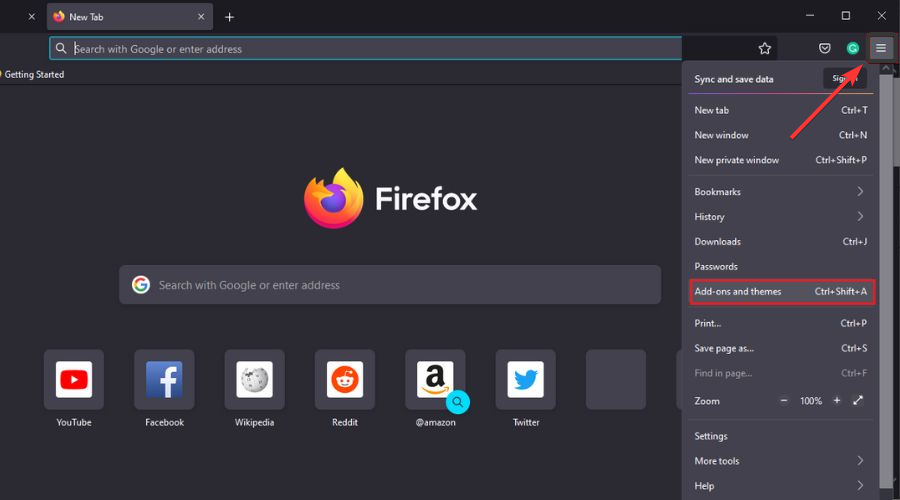Minimize the Firefox window
This screenshot has height=500, width=900.
coord(810,16)
